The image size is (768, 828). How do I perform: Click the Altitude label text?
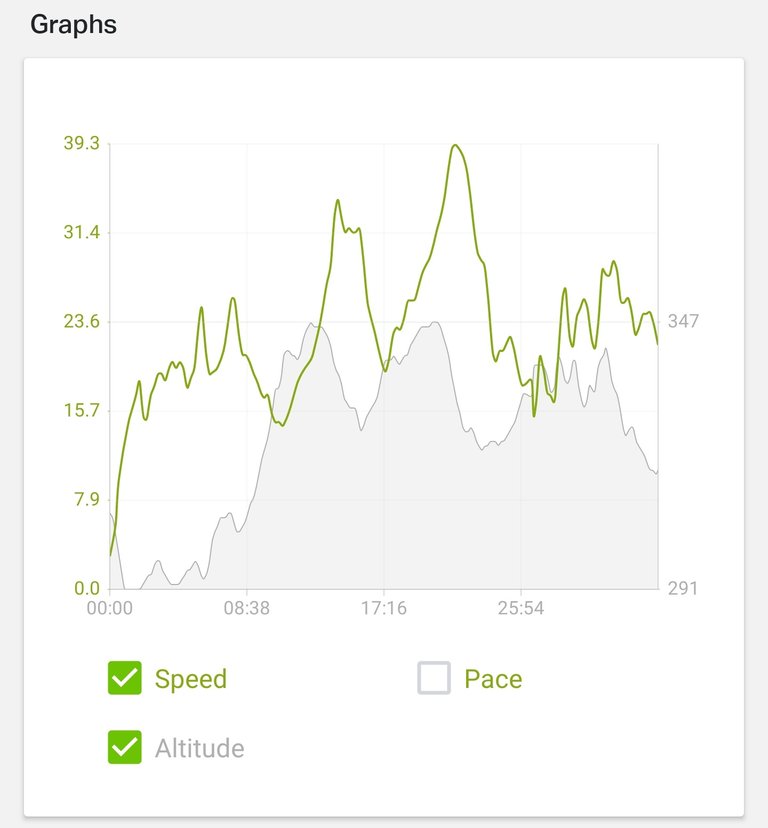click(x=199, y=748)
